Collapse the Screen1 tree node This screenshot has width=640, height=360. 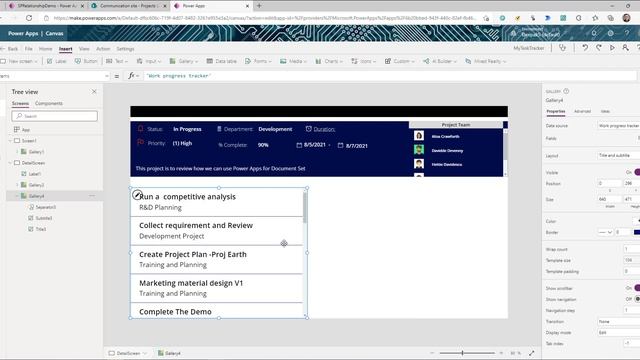11,140
